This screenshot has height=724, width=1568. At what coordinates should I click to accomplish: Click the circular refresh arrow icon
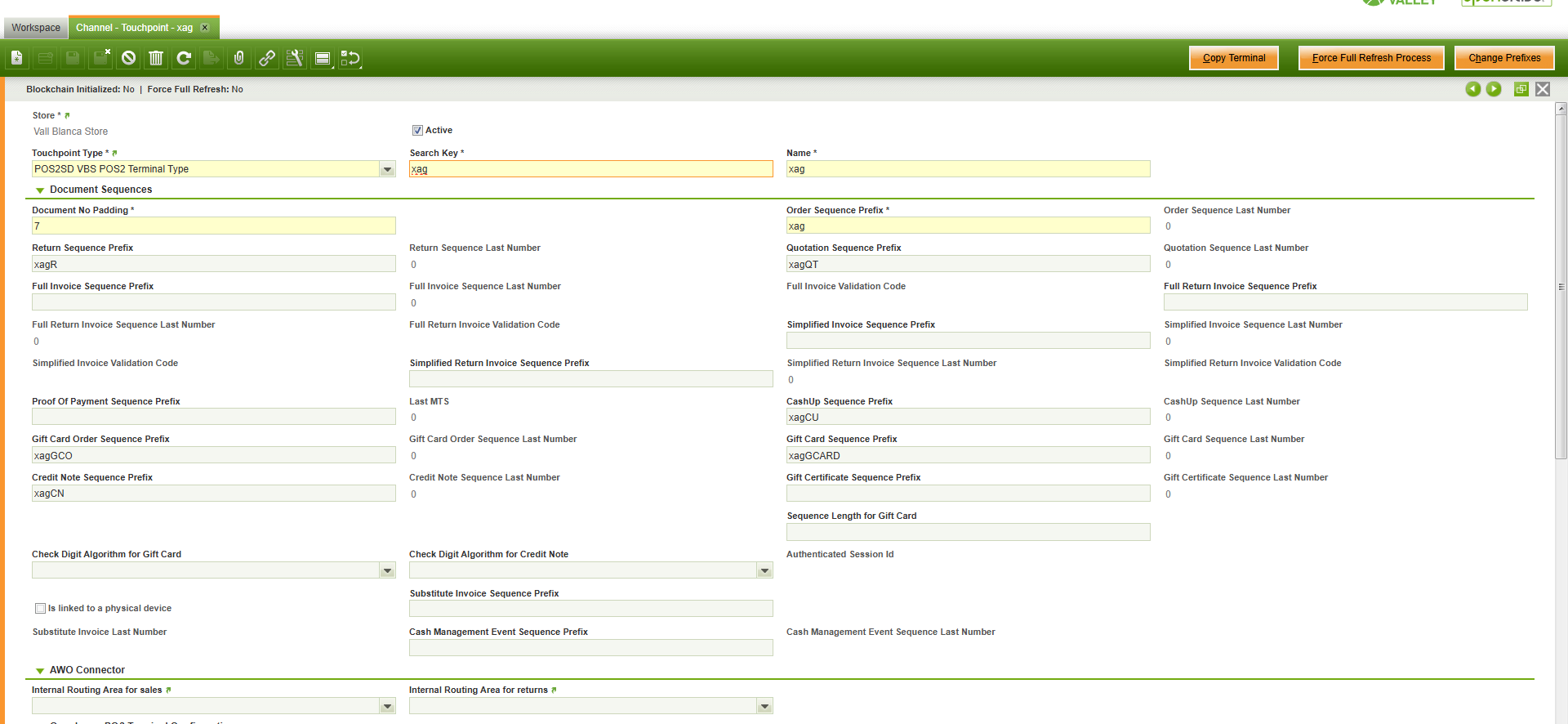tap(184, 58)
